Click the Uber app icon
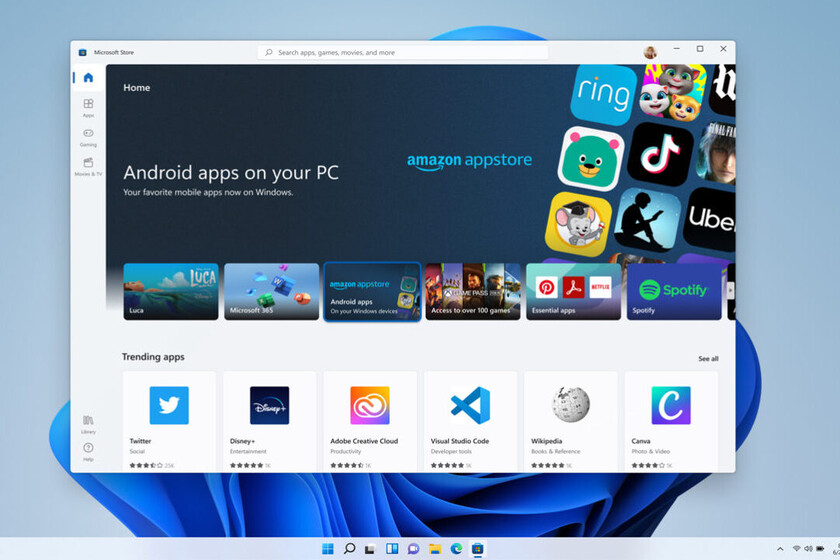Screen dimensions: 840x560 710,219
